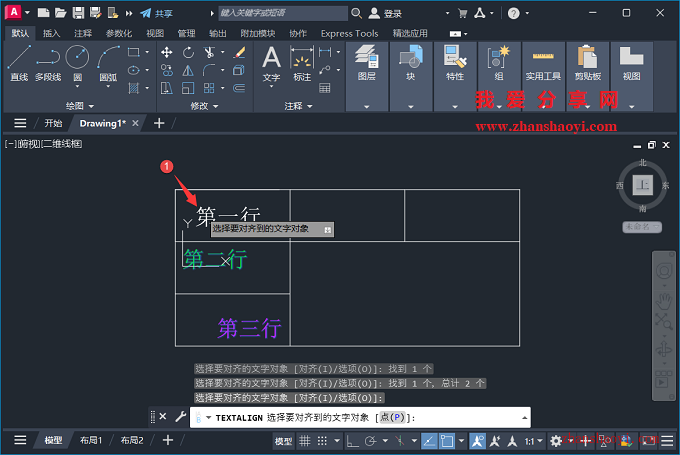680x455 pixels.
Task: Switch to Layout1 (布局1) tab
Action: pos(90,440)
